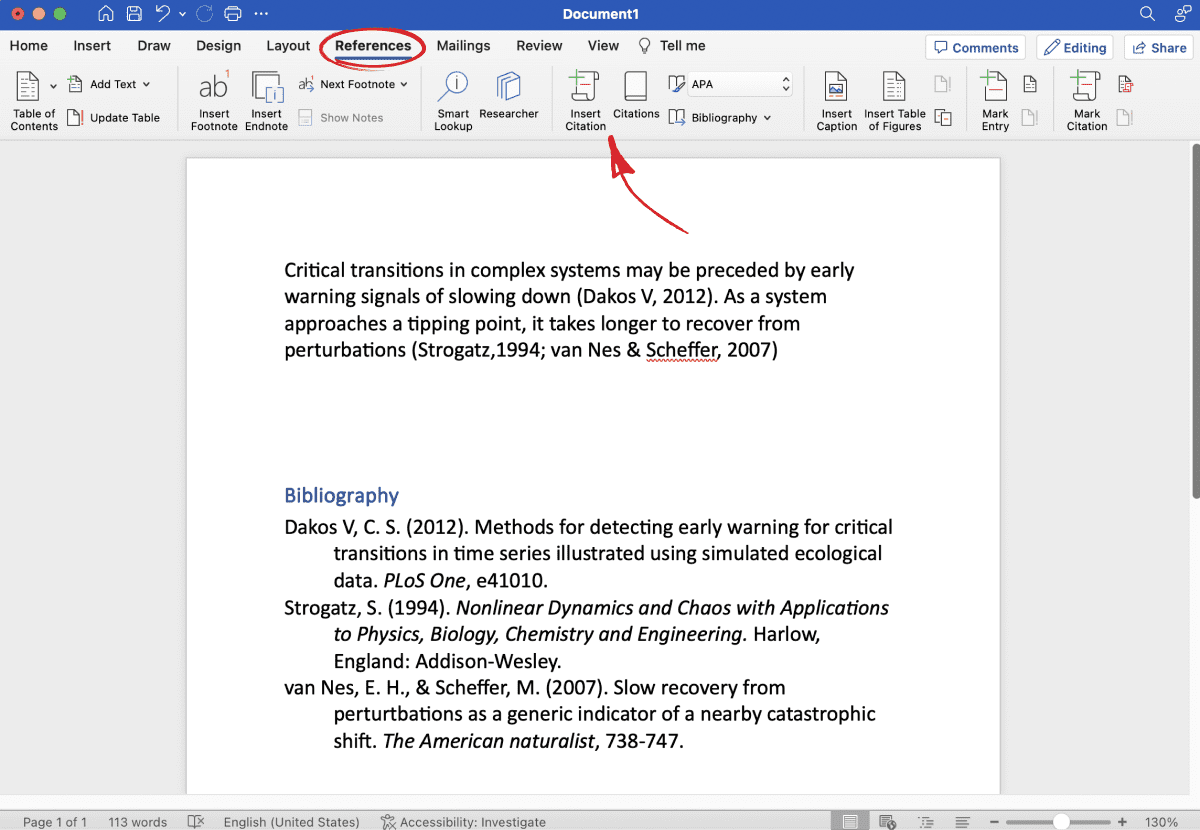Insert a caption
This screenshot has height=830, width=1200.
(836, 98)
